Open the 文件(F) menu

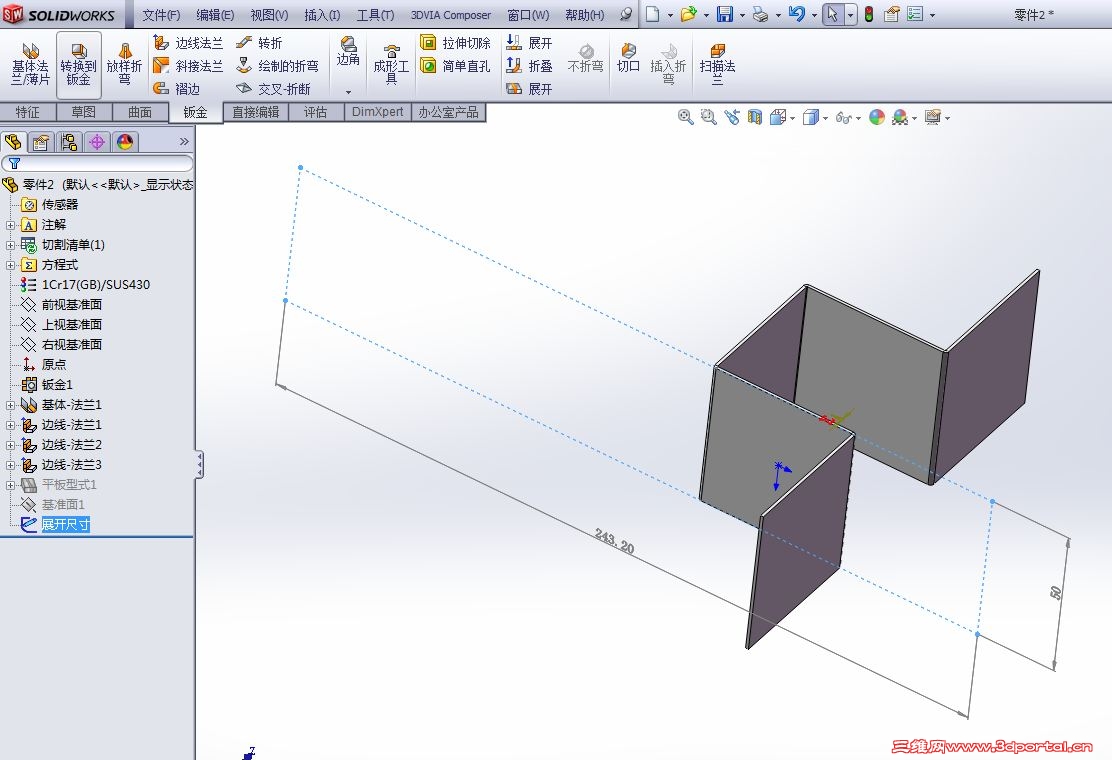[161, 15]
